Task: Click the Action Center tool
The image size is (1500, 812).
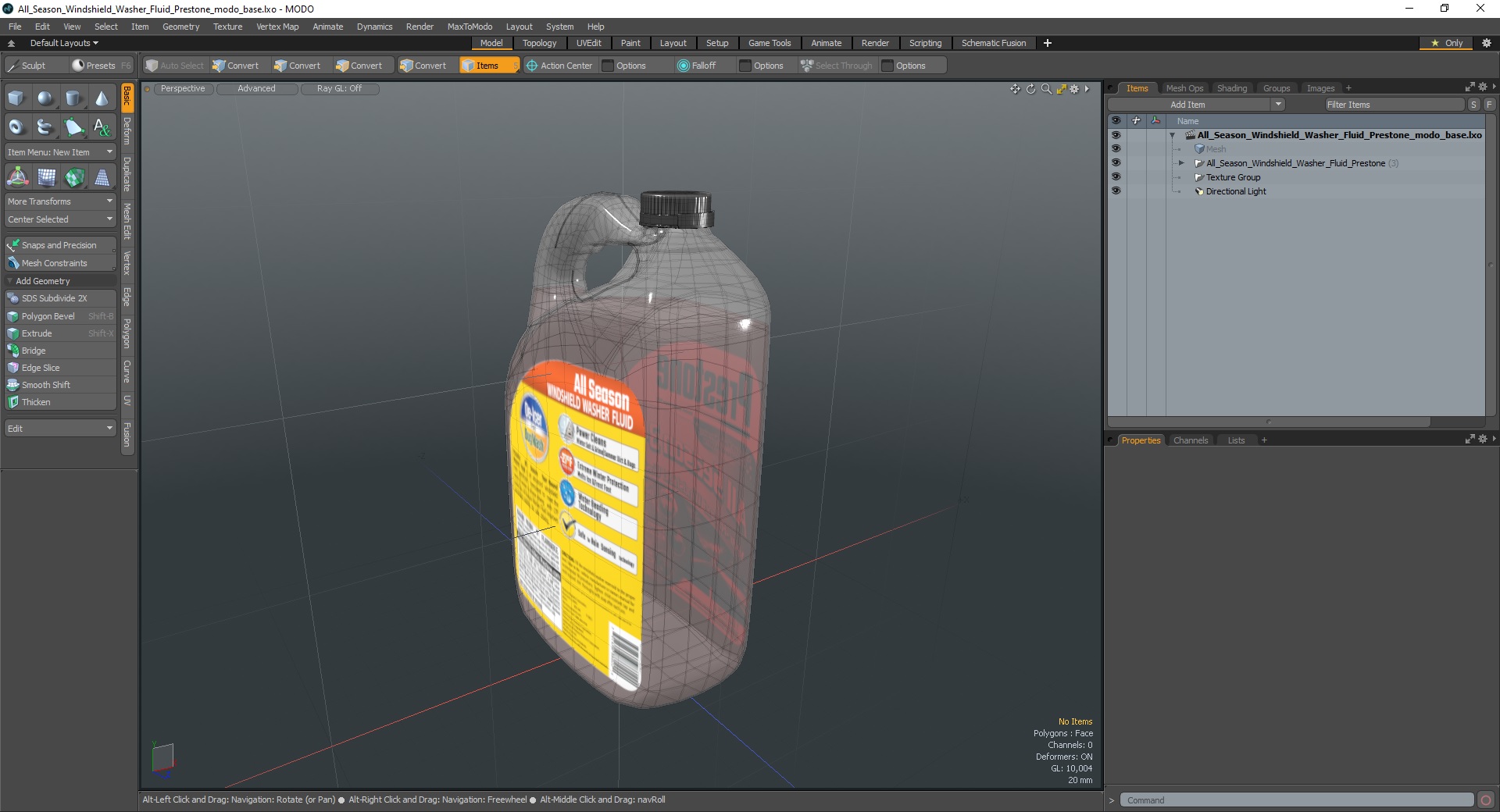Action: pyautogui.click(x=559, y=66)
